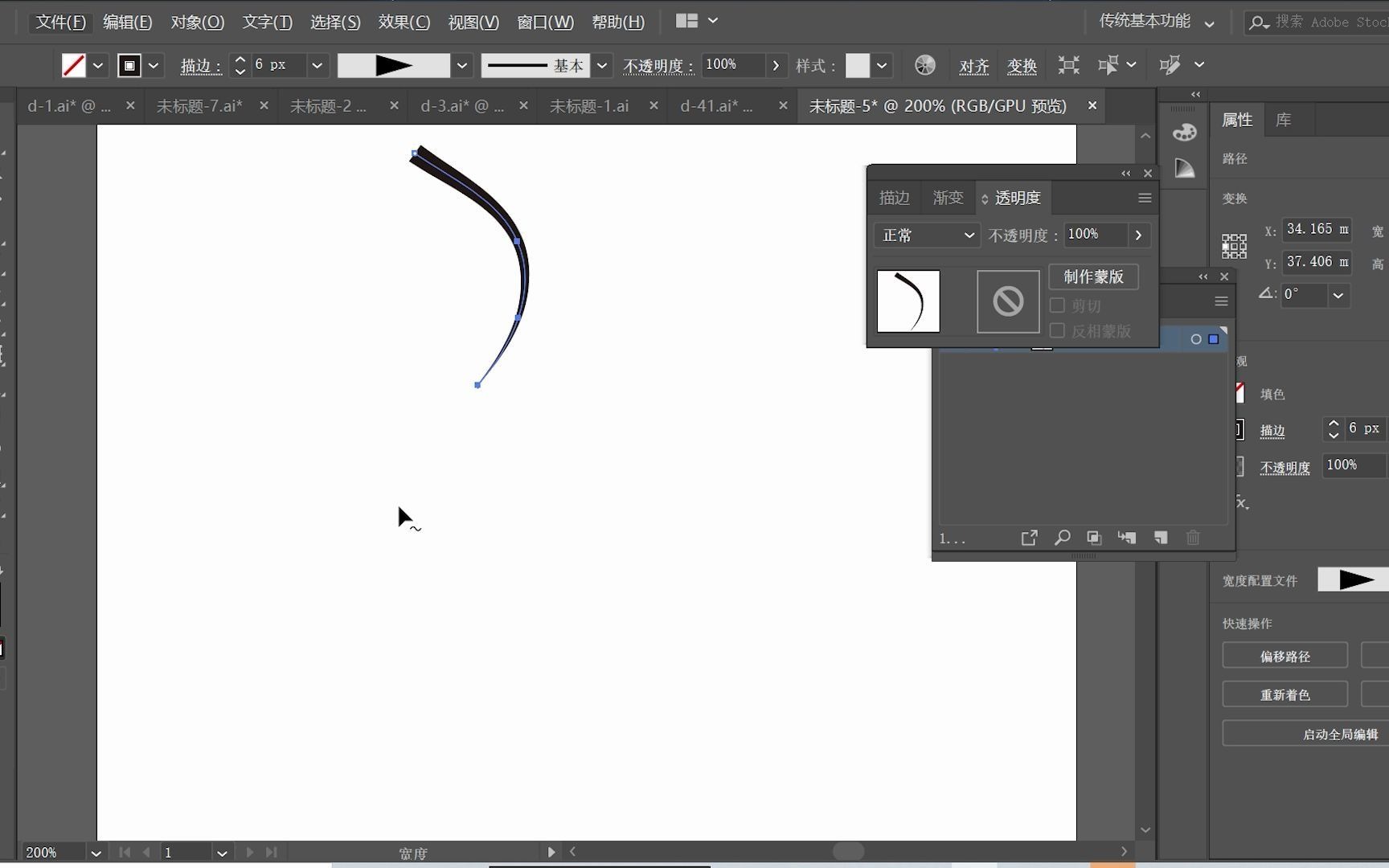Click the arrange documents layout icon
1389x868 pixels.
click(x=686, y=21)
